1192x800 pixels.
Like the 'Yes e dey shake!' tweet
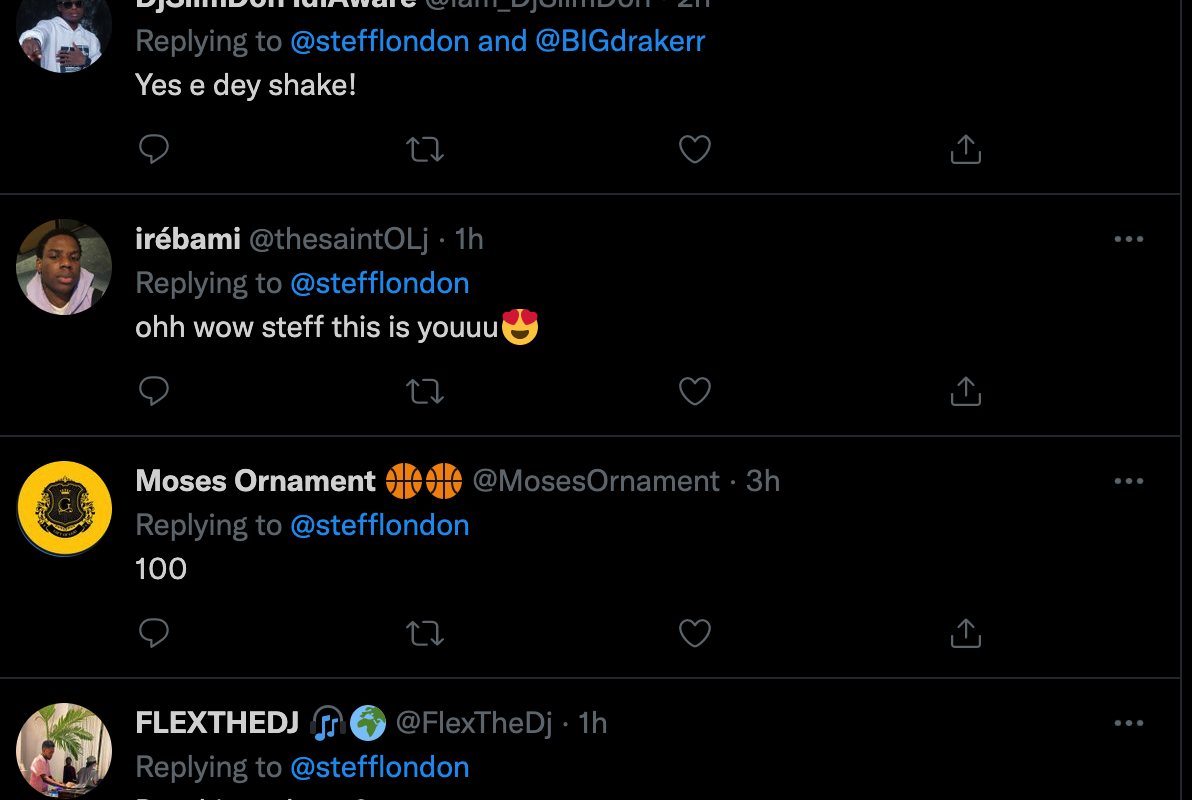coord(694,149)
